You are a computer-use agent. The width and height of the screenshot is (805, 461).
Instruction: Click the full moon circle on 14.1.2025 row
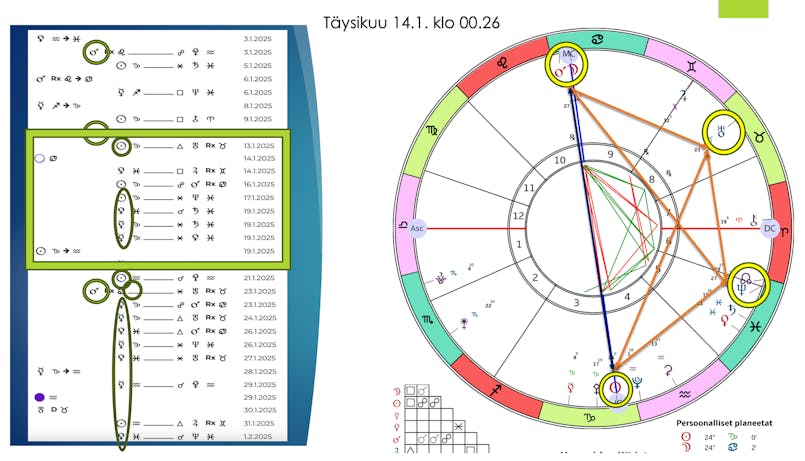pos(39,158)
